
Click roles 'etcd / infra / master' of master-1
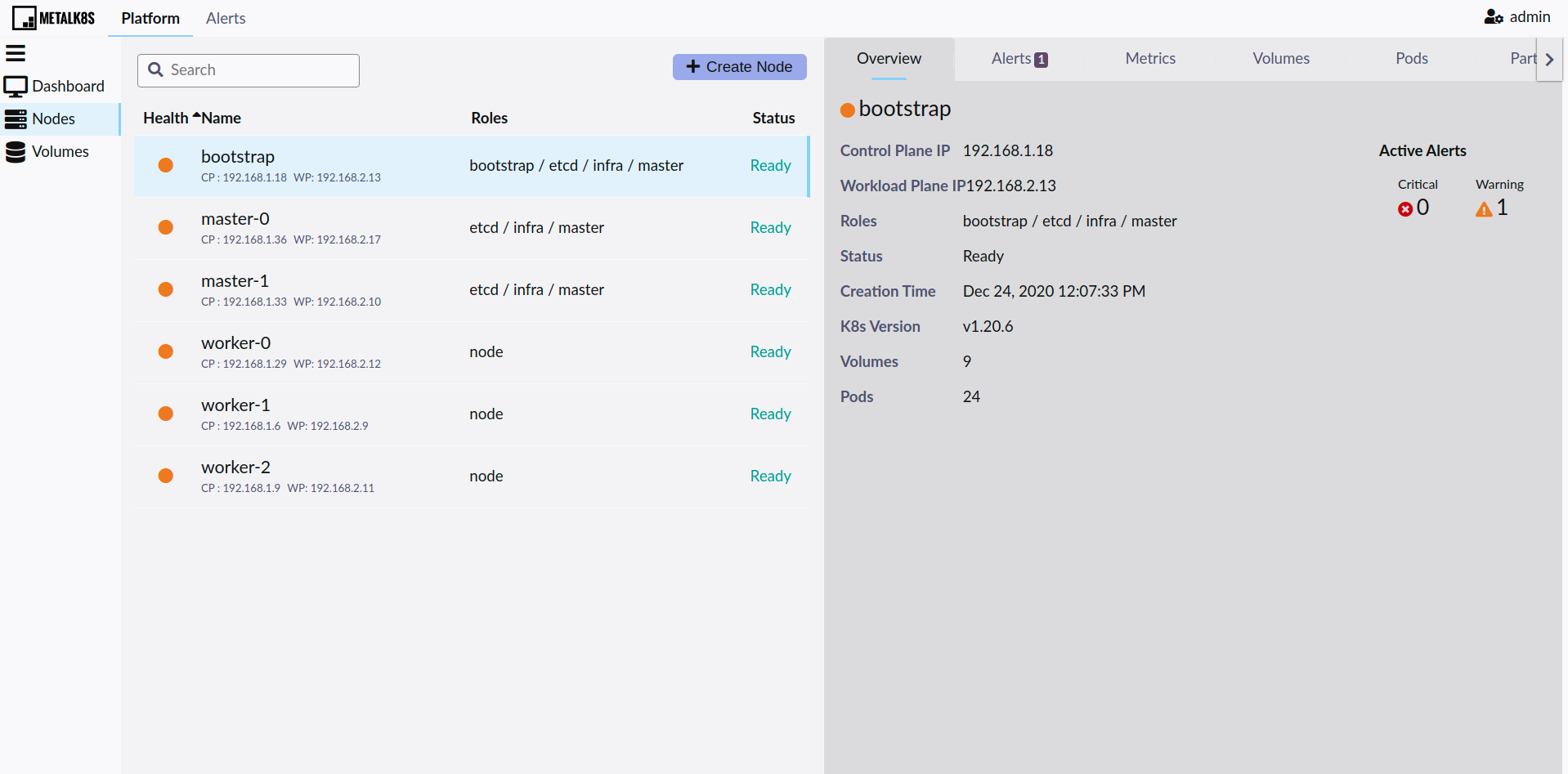click(x=537, y=289)
